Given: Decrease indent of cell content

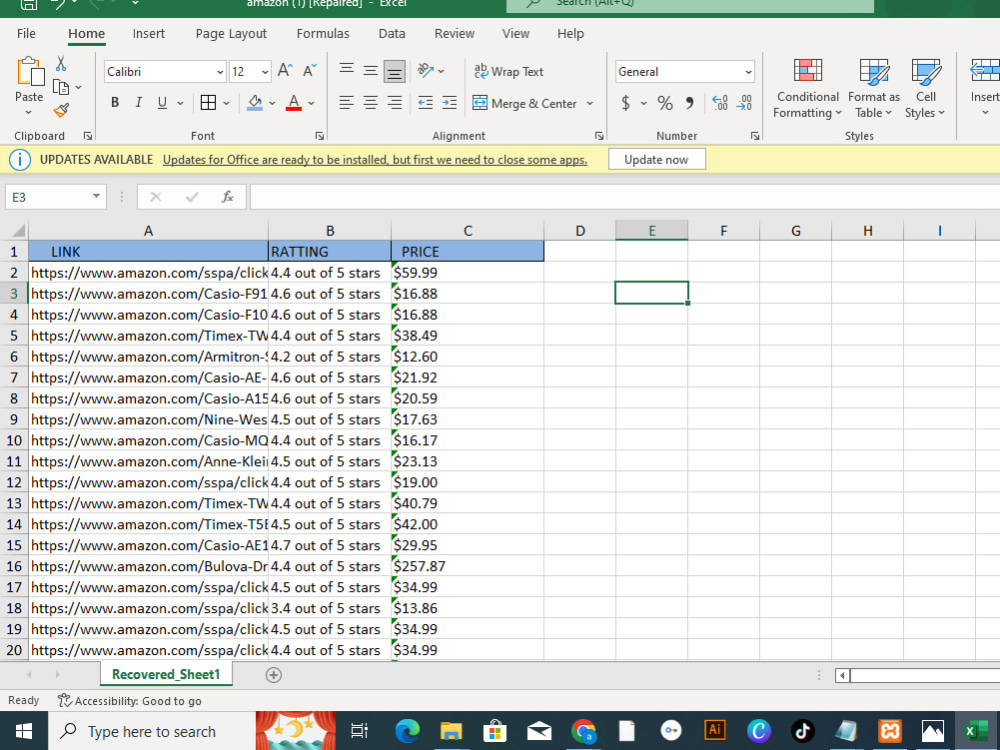Looking at the screenshot, I should point(425,103).
